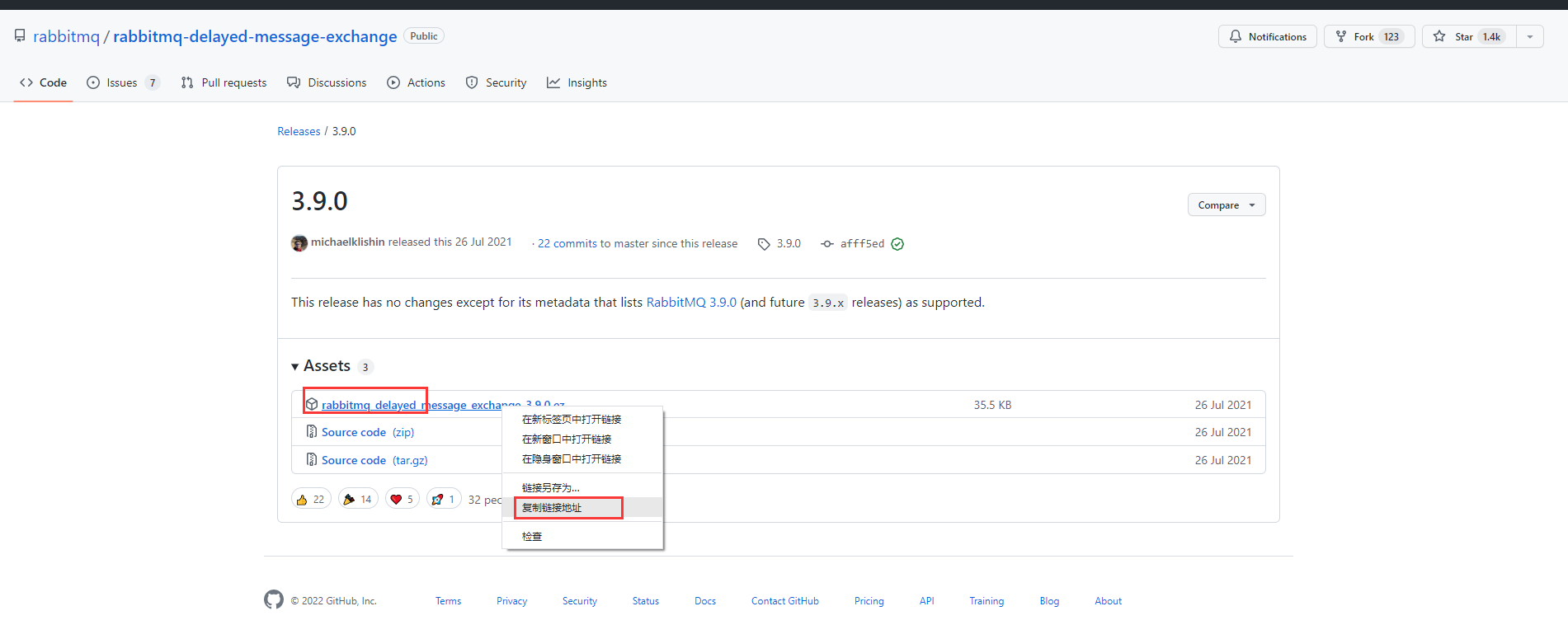The image size is (1568, 625).
Task: Toggle thumbs up reaction with 22
Action: click(x=311, y=499)
